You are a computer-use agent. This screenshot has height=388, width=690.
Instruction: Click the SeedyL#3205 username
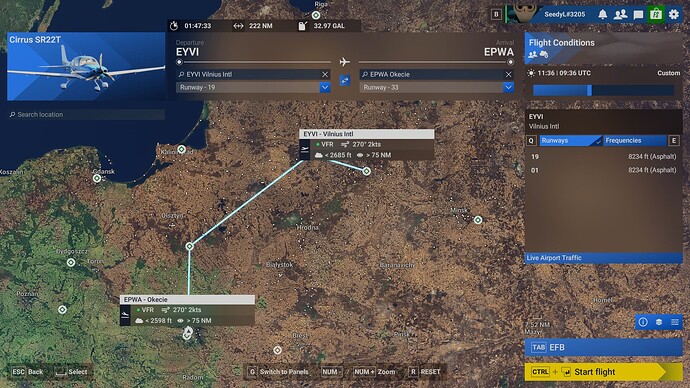point(565,15)
